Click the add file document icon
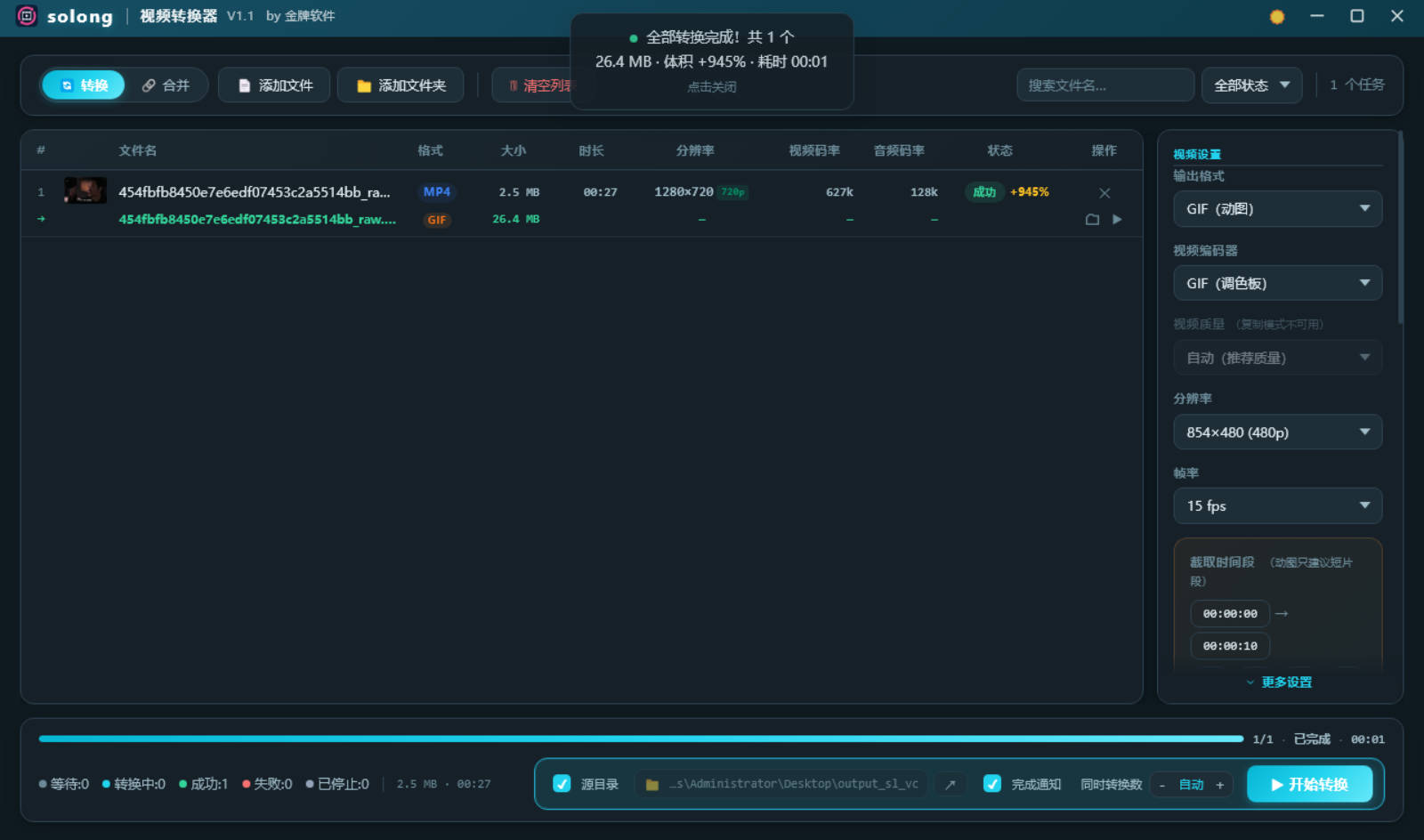Viewport: 1424px width, 840px height. coord(243,85)
